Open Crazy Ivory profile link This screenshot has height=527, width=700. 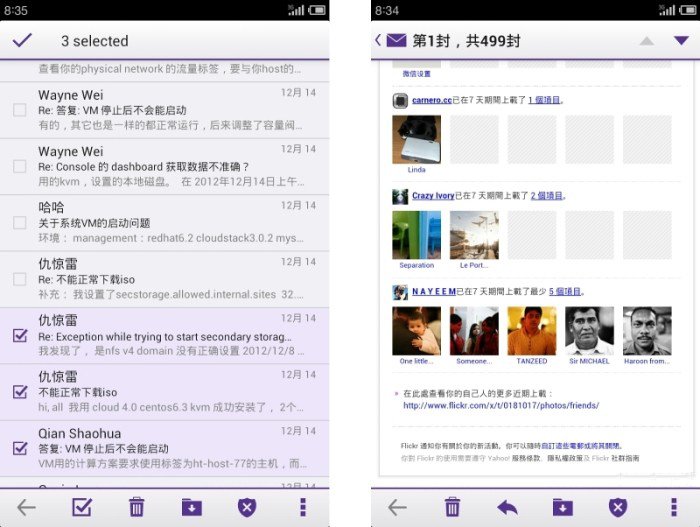click(433, 196)
